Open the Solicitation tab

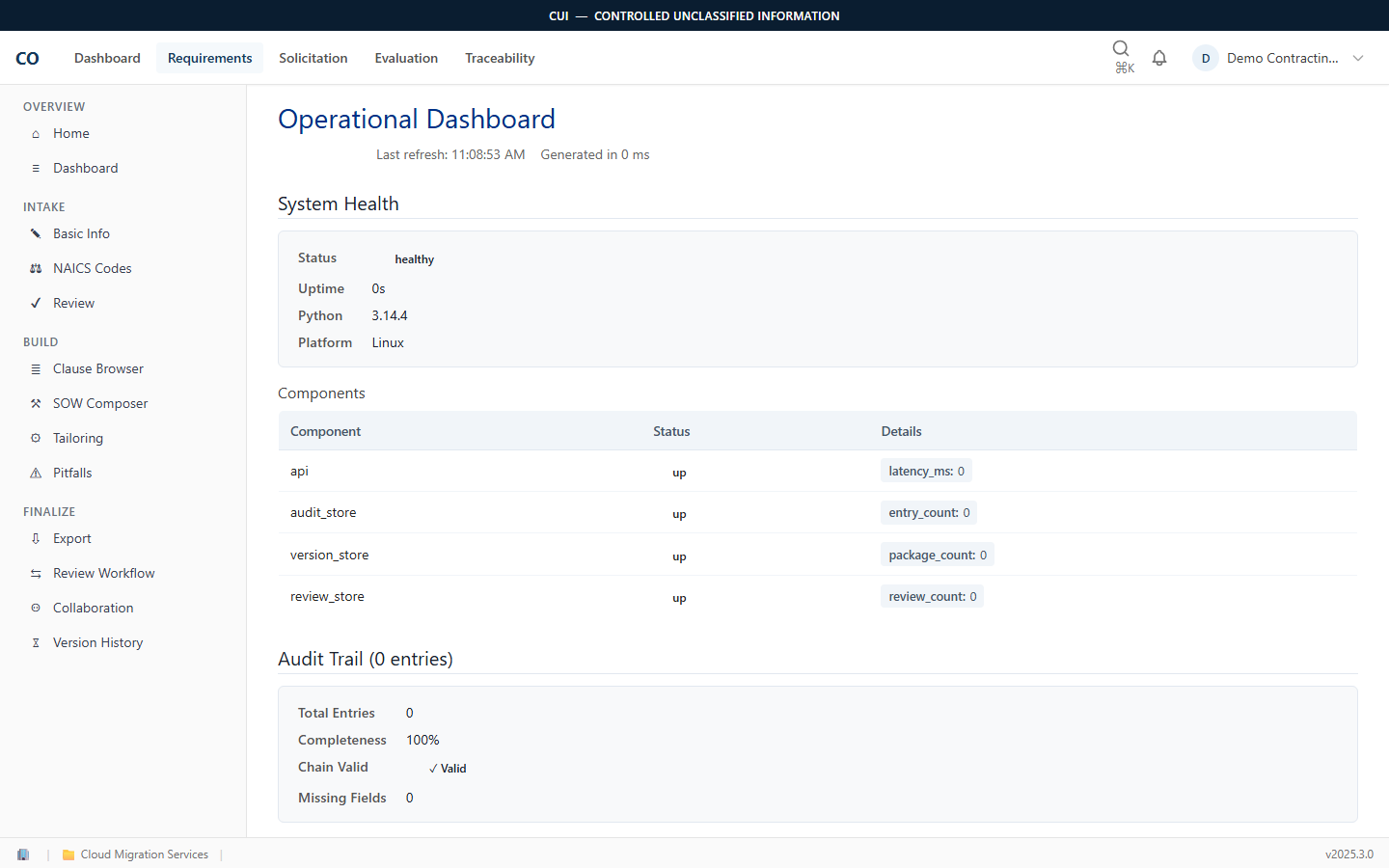tap(313, 58)
